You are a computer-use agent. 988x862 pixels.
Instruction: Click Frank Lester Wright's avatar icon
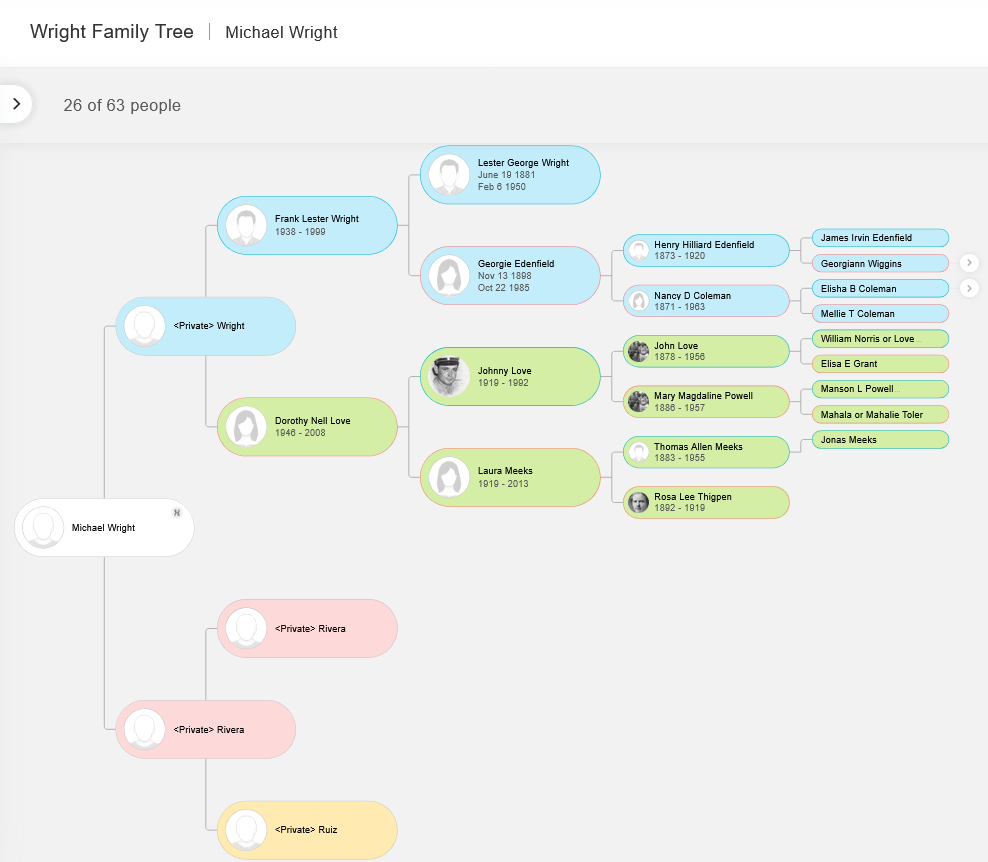click(x=246, y=225)
